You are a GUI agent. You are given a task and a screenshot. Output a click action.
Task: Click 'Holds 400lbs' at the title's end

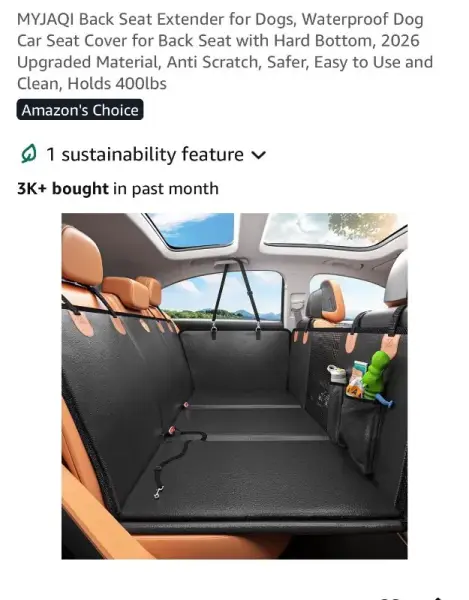[117, 83]
